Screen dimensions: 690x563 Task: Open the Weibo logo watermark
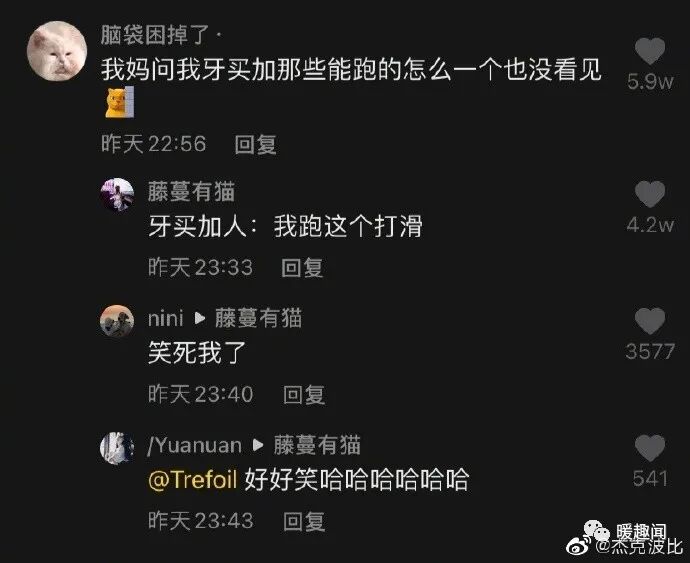click(580, 546)
